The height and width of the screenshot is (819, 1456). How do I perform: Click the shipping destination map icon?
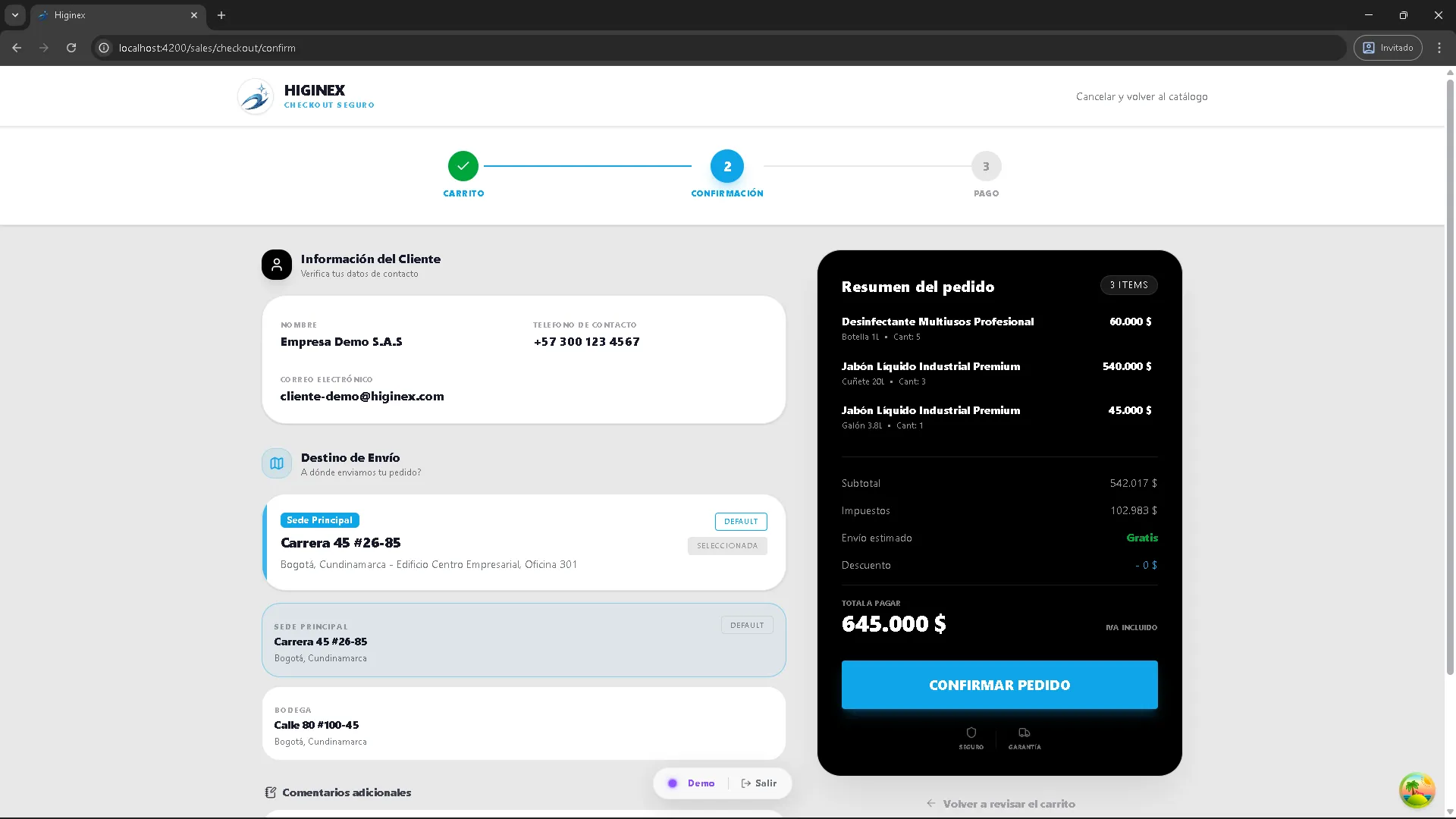point(277,463)
